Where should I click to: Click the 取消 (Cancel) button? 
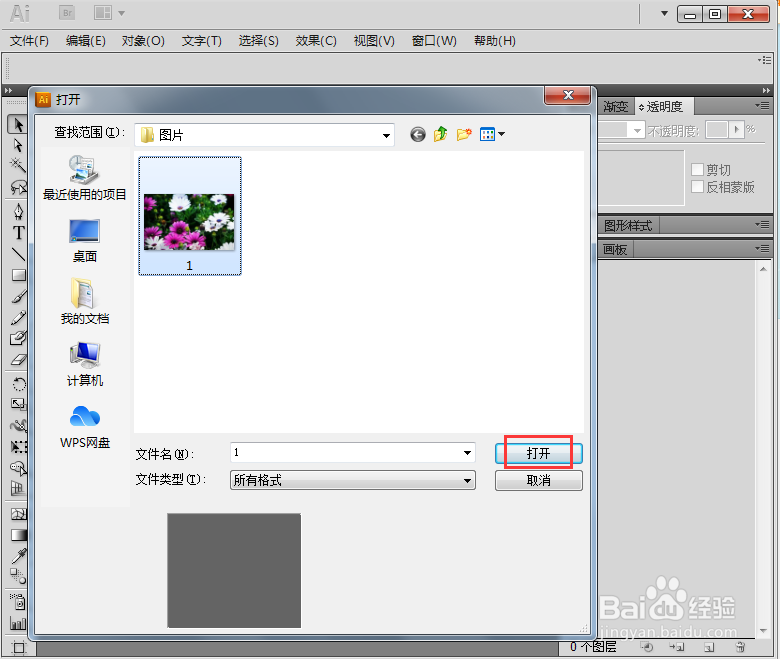coord(539,480)
